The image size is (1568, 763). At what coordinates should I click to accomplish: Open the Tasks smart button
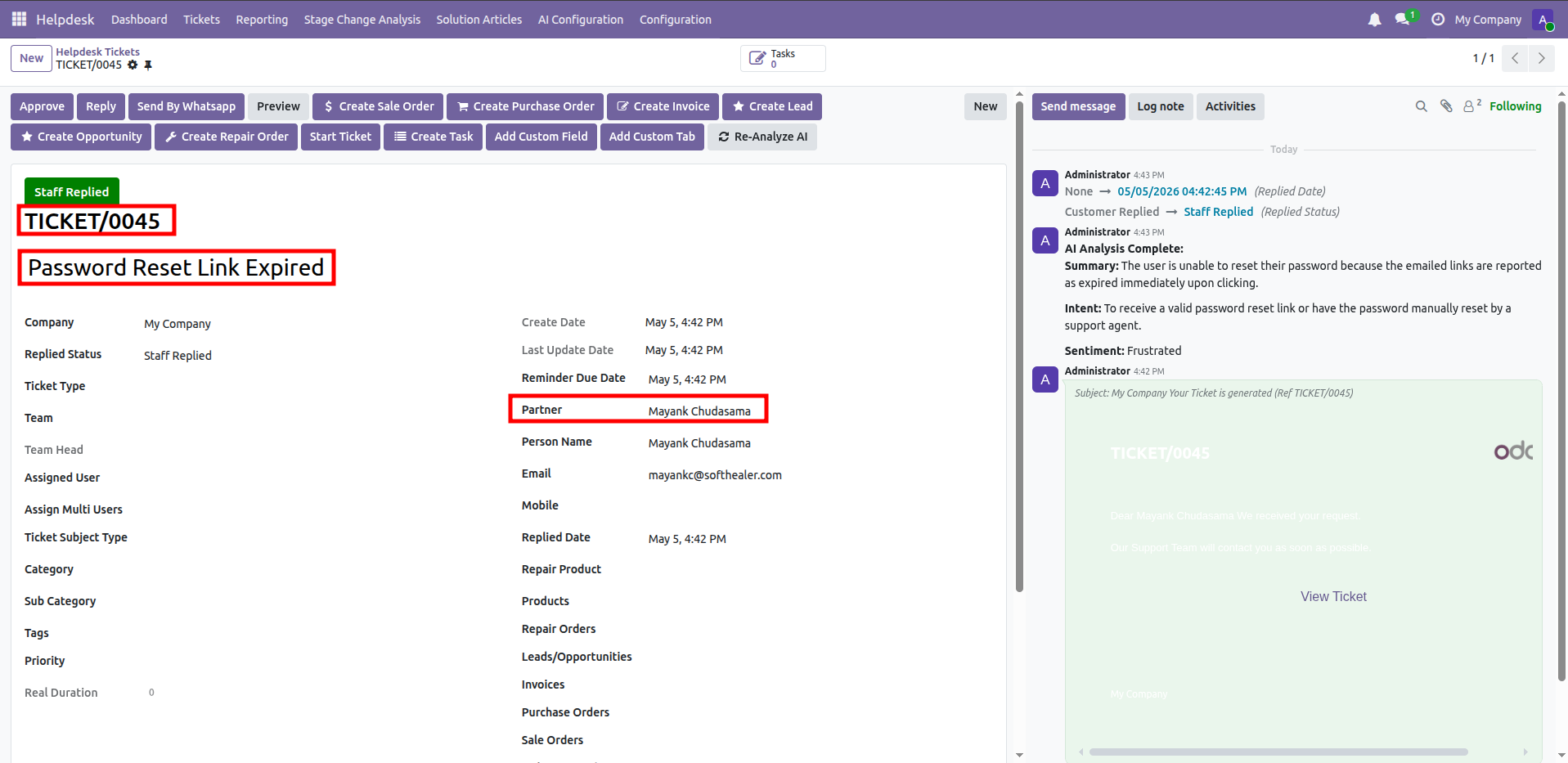783,58
